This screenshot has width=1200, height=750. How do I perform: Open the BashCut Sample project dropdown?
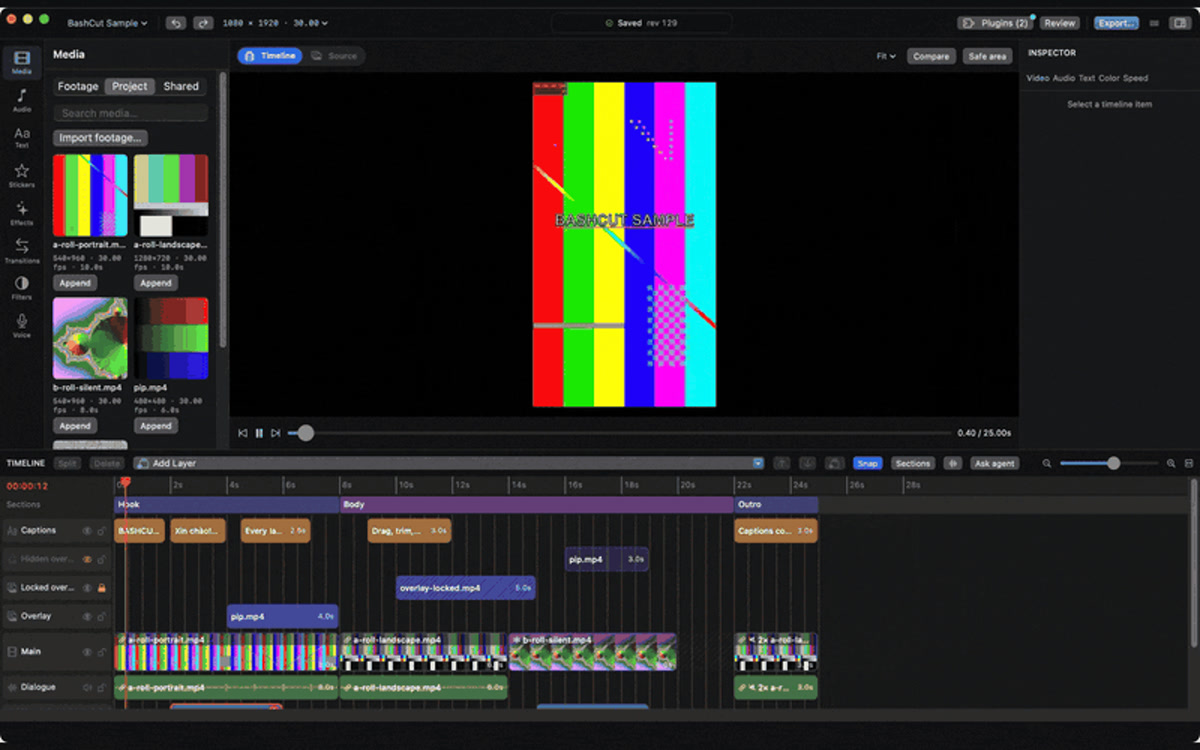[107, 22]
